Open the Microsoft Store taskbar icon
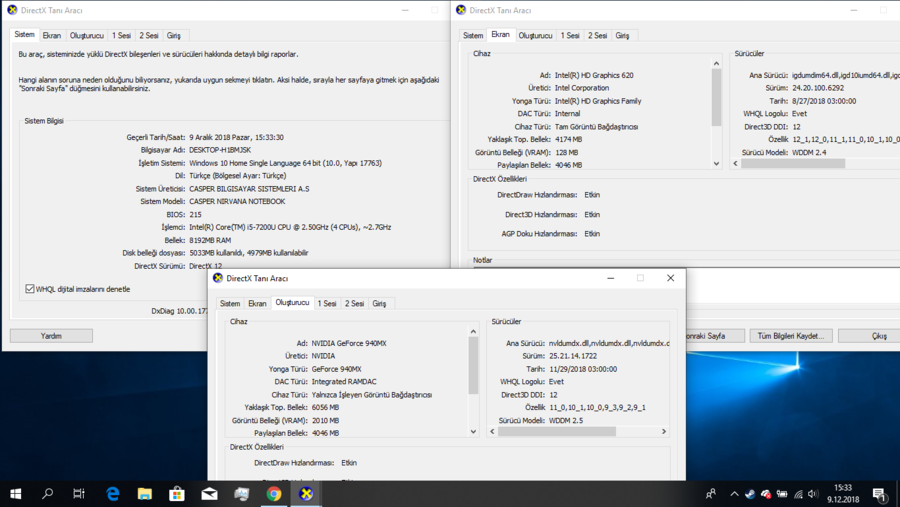Viewport: 900px width, 507px height. tap(177, 494)
